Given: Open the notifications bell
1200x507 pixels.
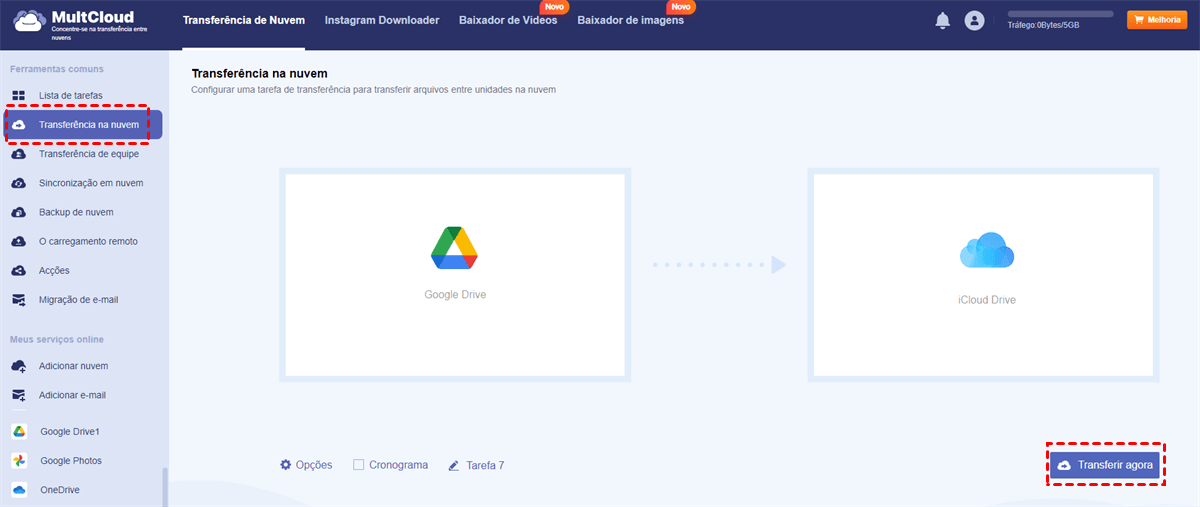Looking at the screenshot, I should (942, 20).
